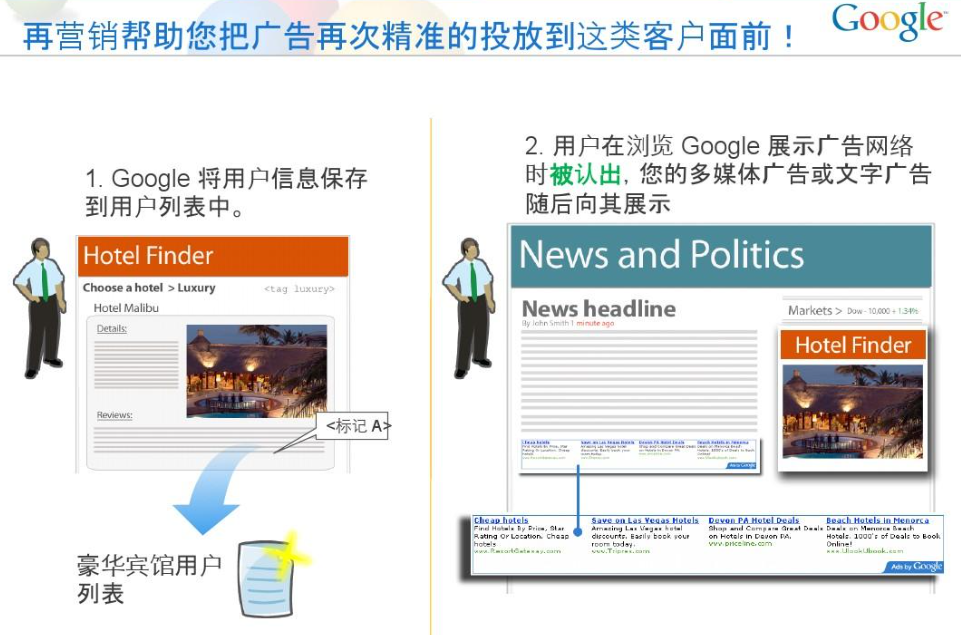The image size is (961, 635).
Task: Click the 'By John Smith' byline
Action: (545, 323)
